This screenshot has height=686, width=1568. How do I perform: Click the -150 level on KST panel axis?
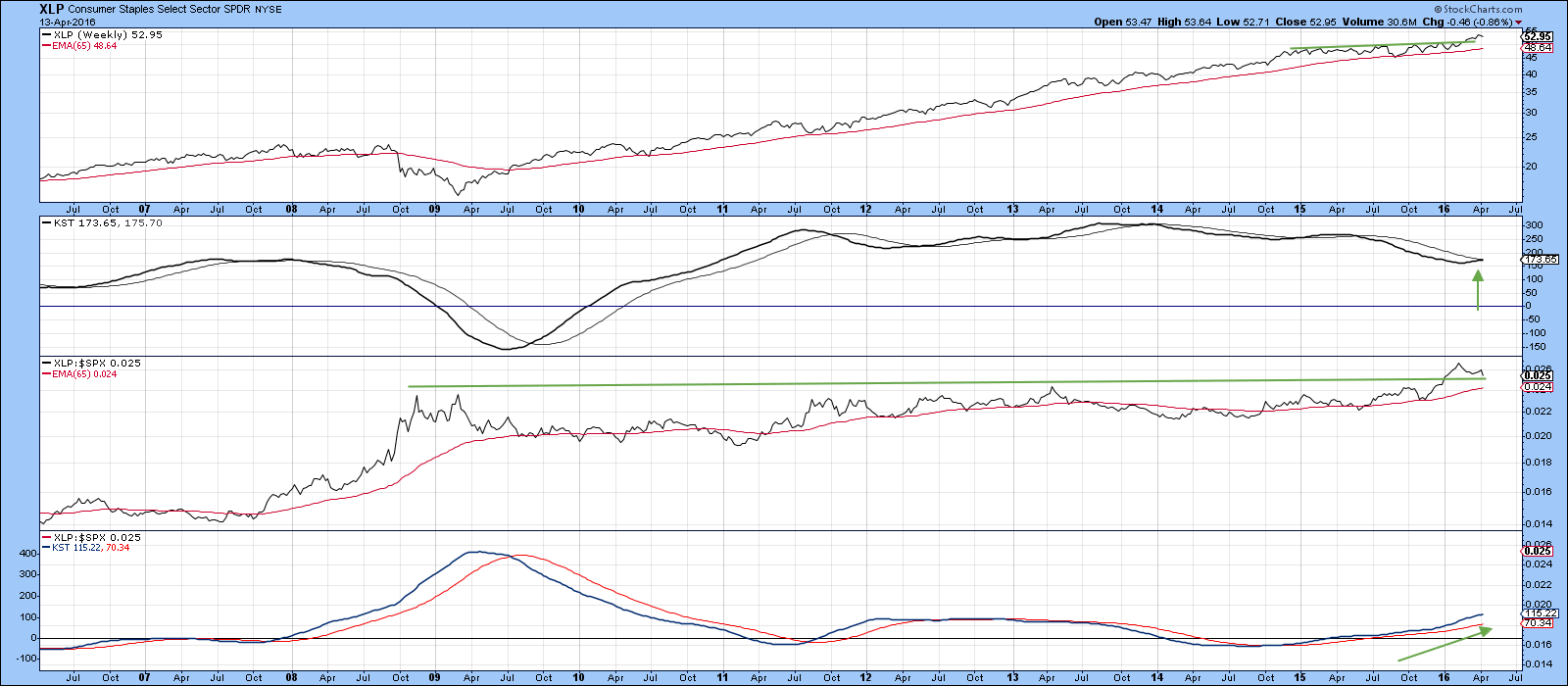[1536, 347]
